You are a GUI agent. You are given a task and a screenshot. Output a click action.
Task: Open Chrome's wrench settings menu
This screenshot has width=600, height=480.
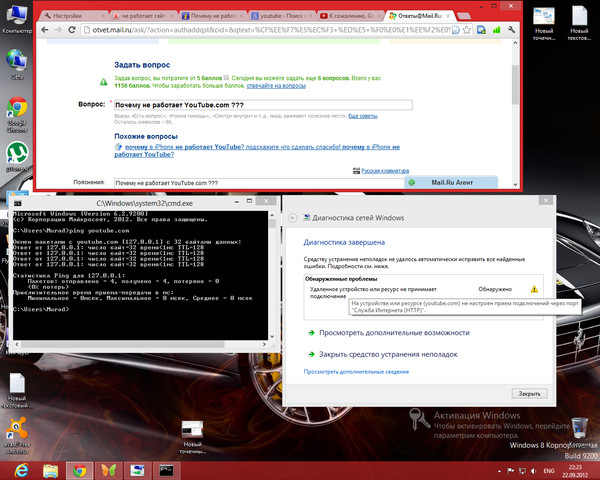(511, 30)
